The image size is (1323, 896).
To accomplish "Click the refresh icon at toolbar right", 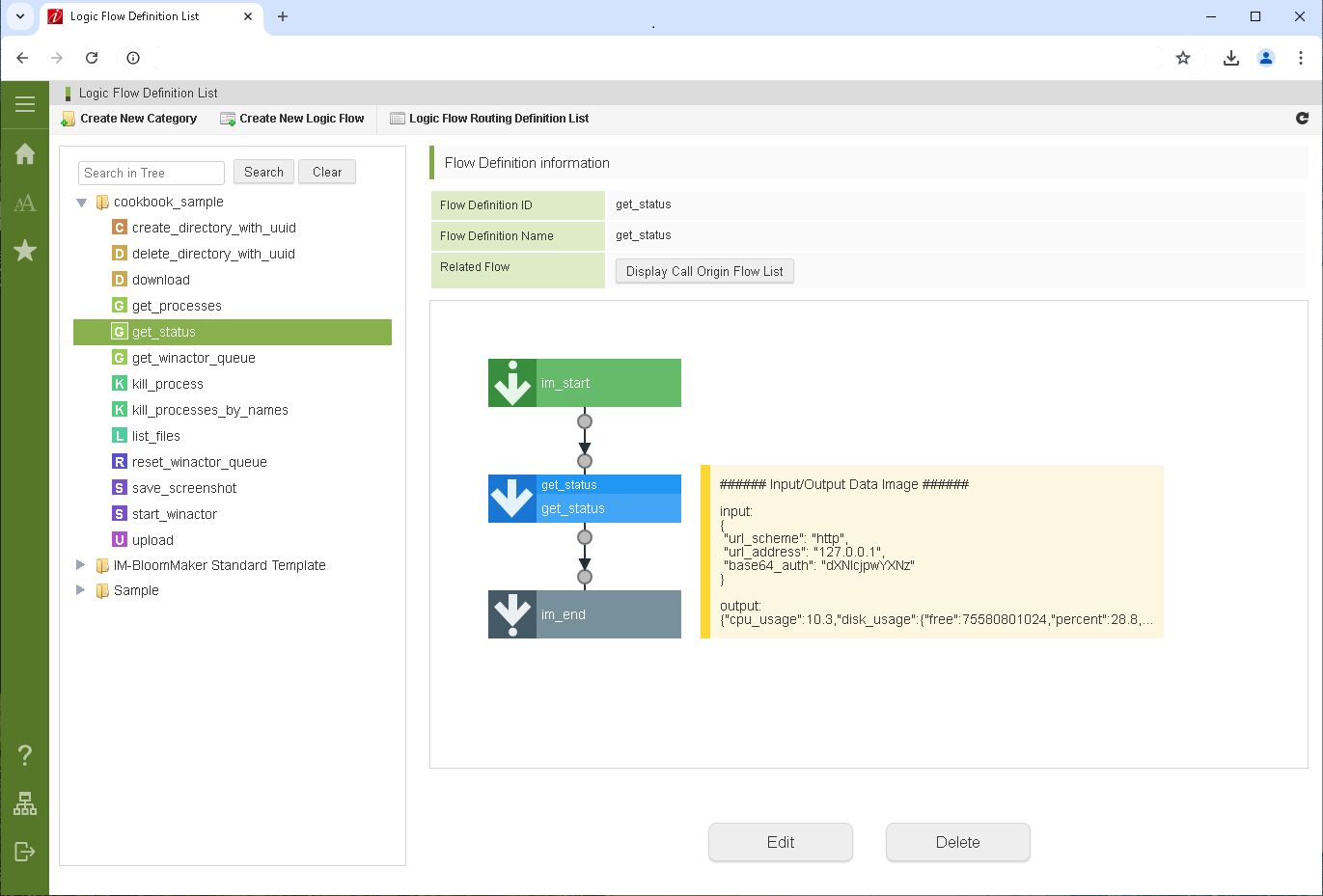I will (1302, 118).
